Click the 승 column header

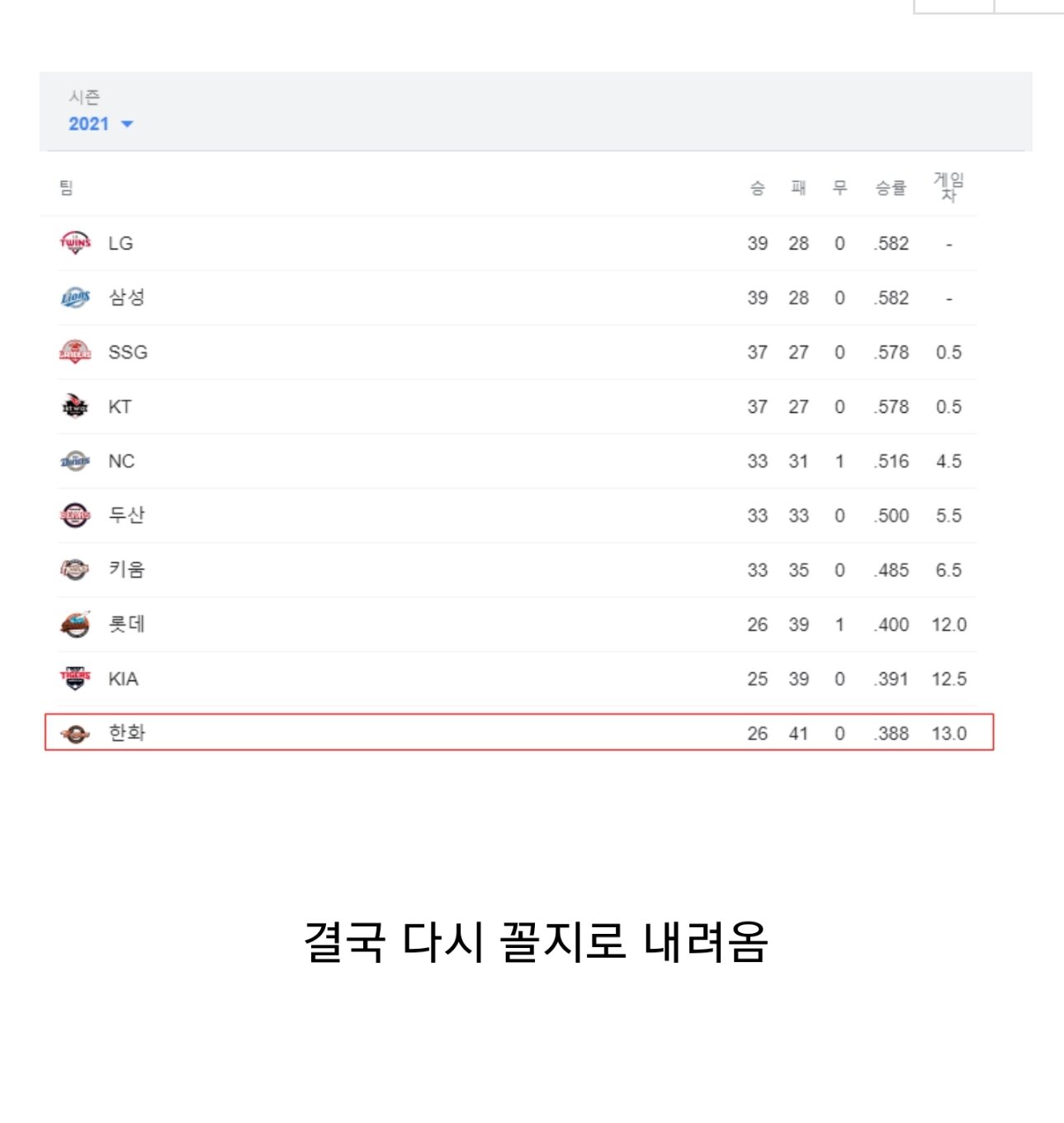pos(757,188)
